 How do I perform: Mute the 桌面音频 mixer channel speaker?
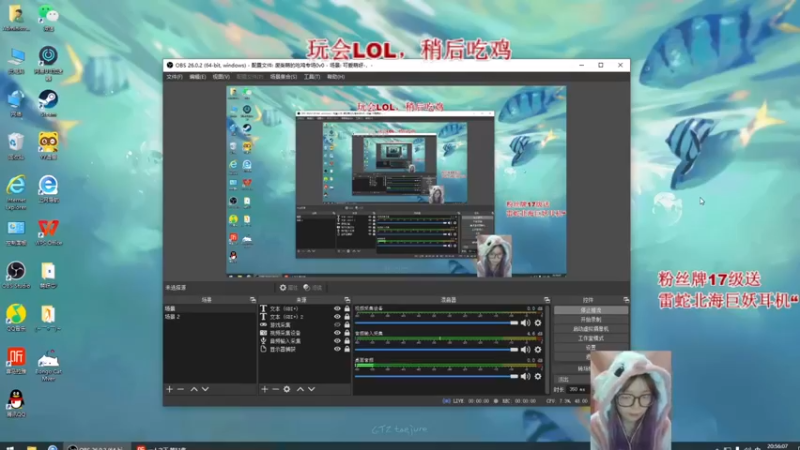[x=526, y=377]
